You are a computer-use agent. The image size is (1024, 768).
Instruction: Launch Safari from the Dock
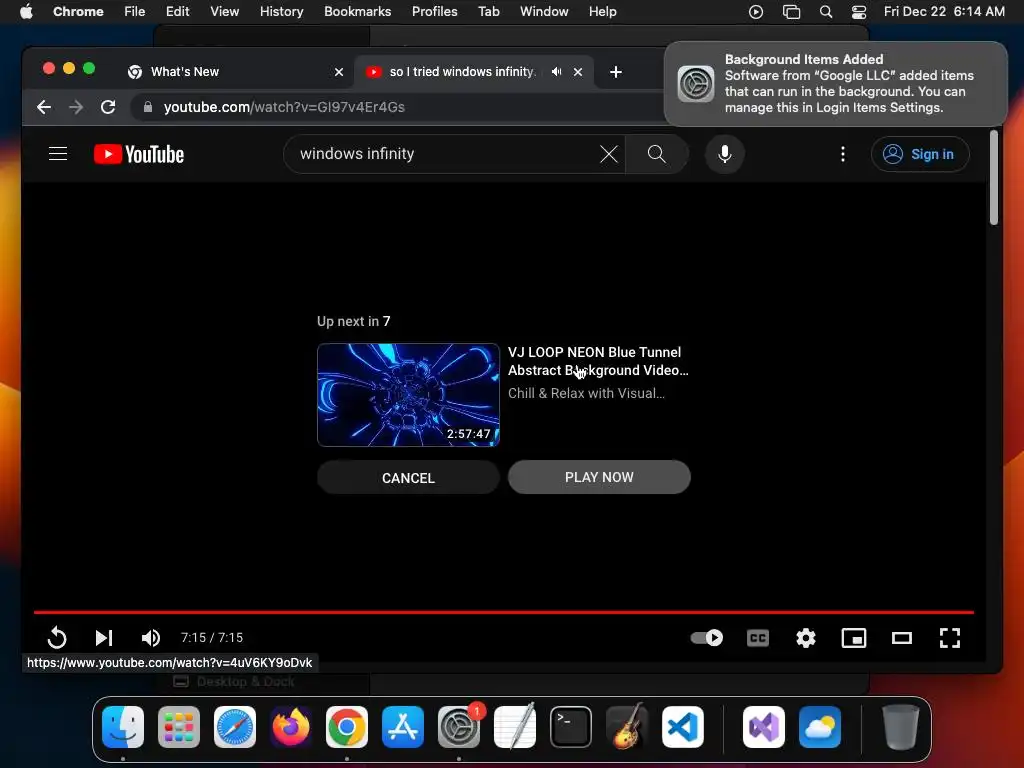click(x=234, y=726)
